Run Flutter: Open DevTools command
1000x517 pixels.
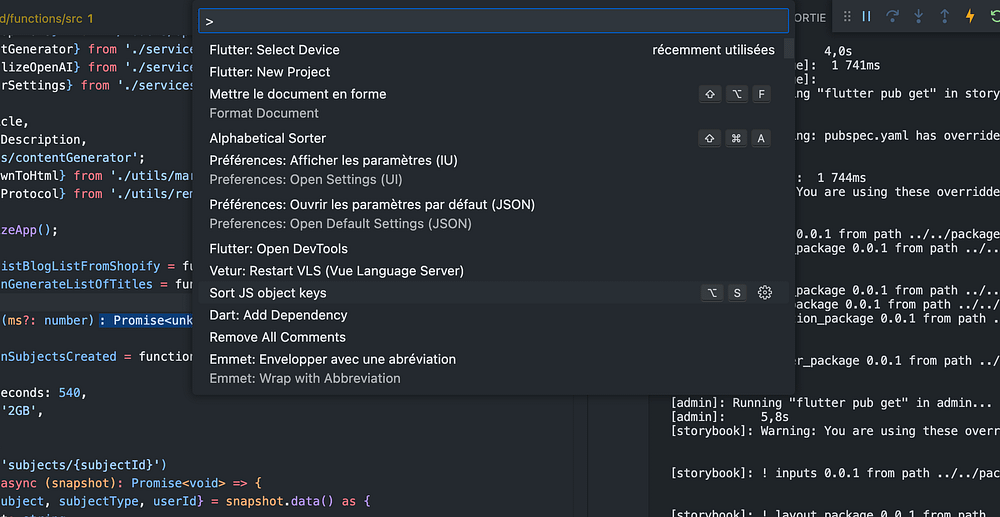click(494, 249)
